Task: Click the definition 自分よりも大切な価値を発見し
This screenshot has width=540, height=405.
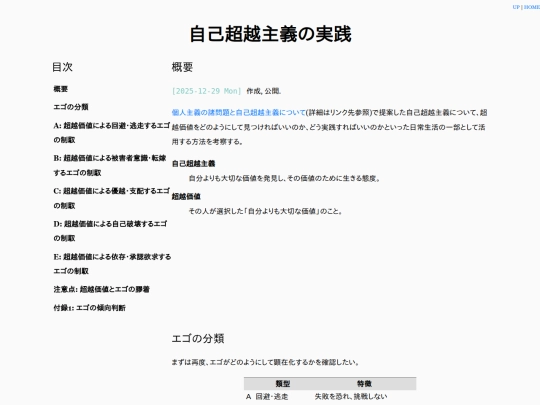Action: (x=284, y=178)
